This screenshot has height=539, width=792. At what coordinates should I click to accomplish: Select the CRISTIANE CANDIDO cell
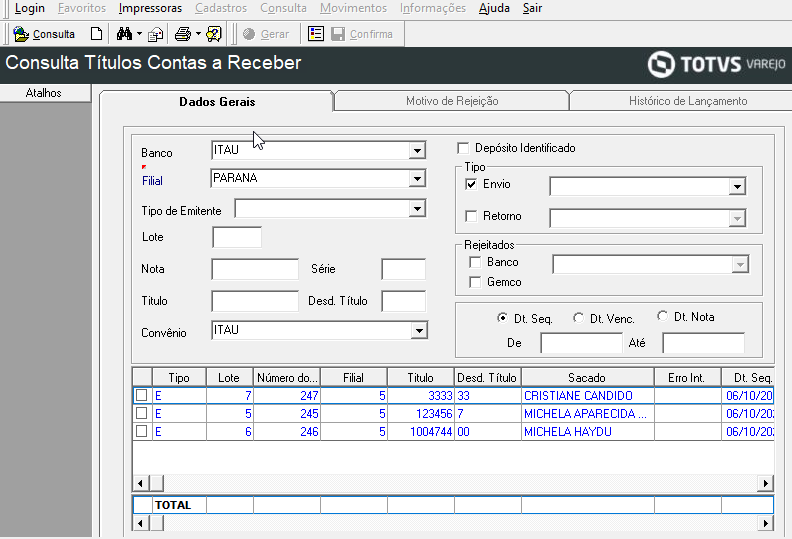pos(587,396)
